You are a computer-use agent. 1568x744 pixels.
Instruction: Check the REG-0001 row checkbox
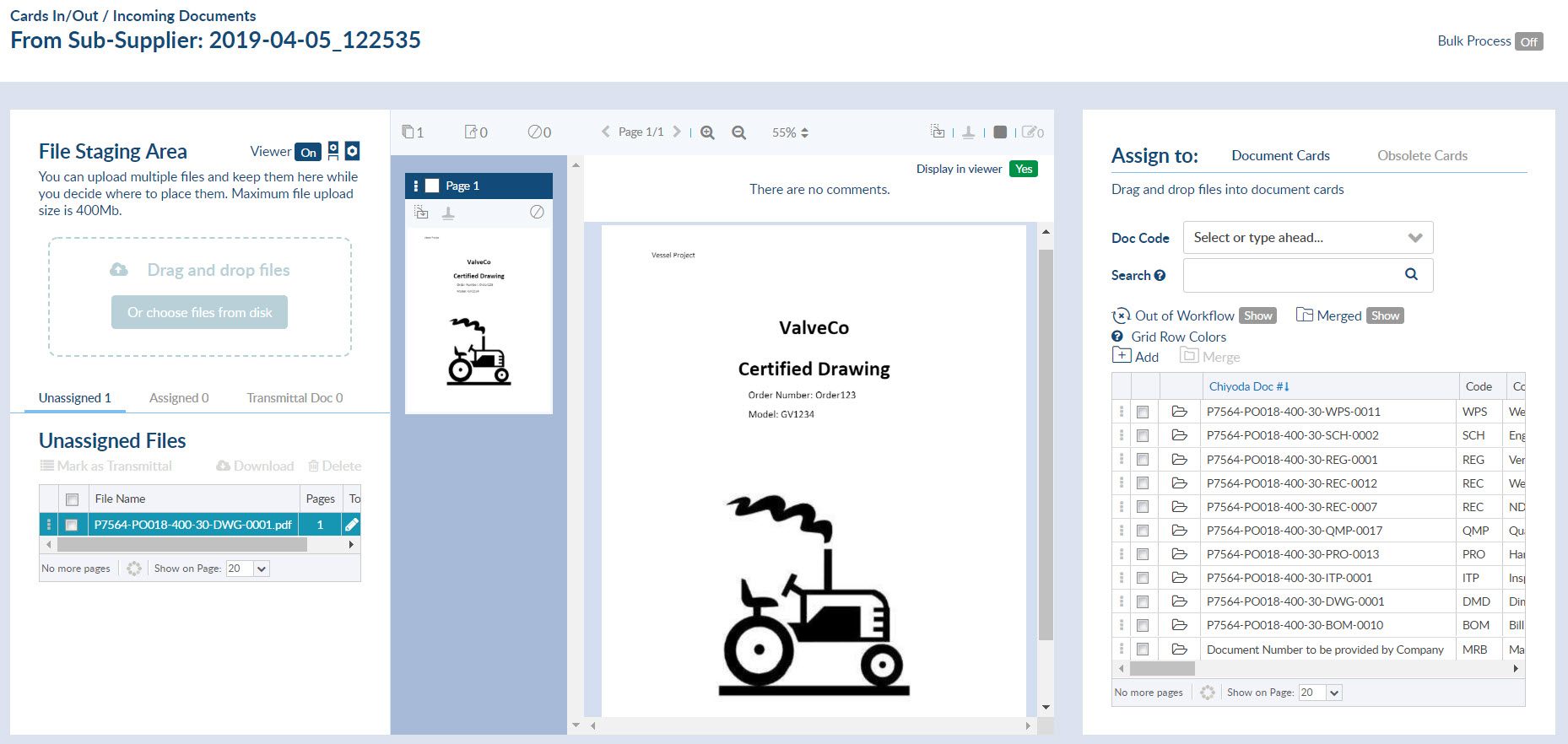click(1143, 460)
